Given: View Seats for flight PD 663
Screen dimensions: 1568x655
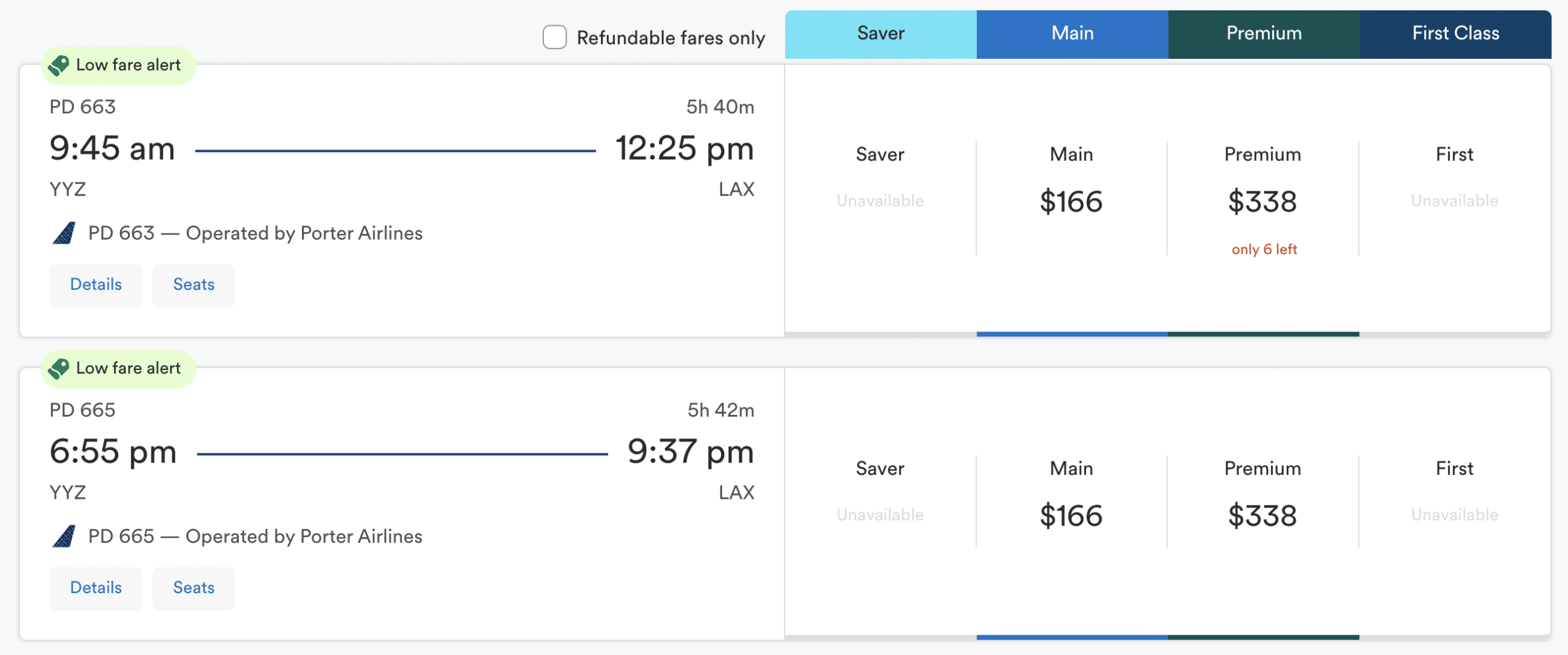Looking at the screenshot, I should [x=194, y=285].
